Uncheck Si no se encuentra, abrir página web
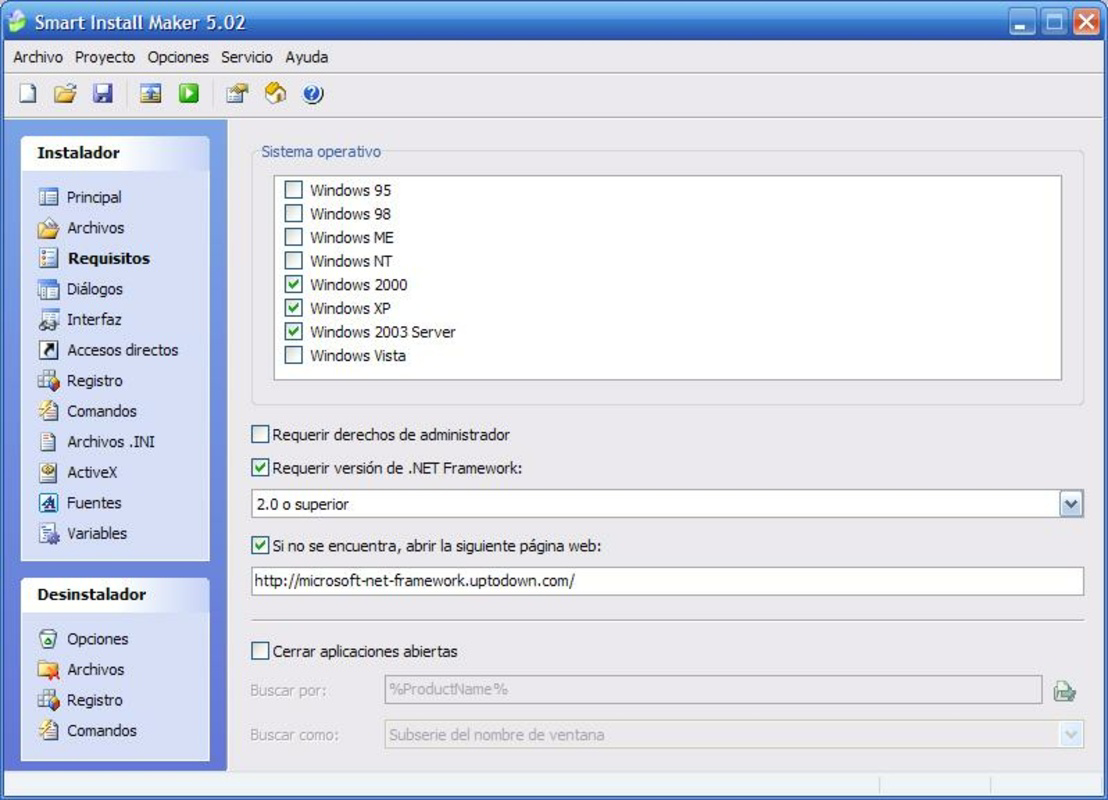Screen dimensions: 1108x800 click(260, 545)
